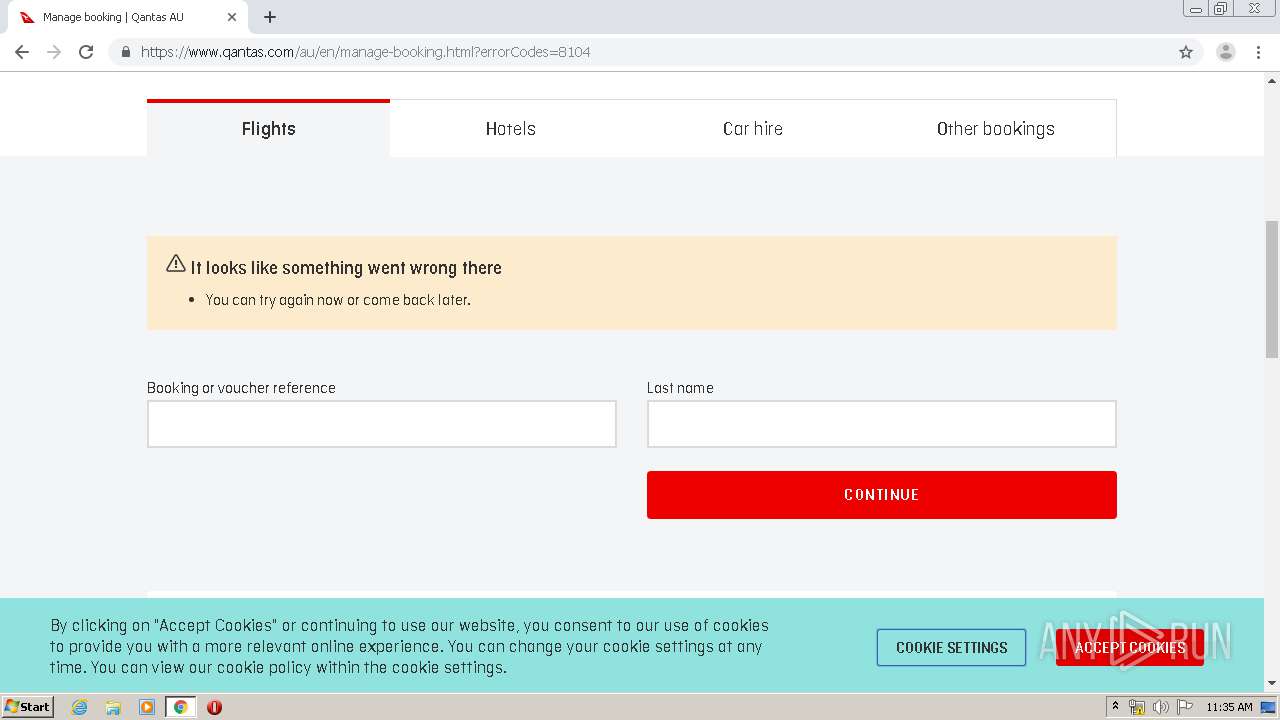Click the browser back arrow
Viewport: 1280px width, 720px height.
(x=22, y=52)
